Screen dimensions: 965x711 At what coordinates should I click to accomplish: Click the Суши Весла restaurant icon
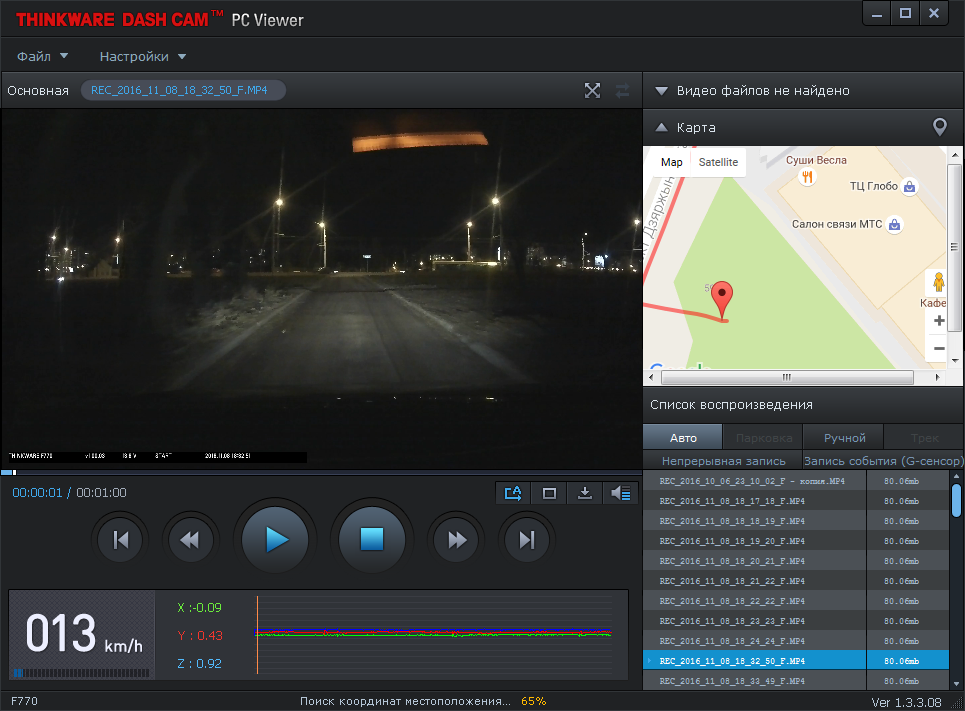click(x=807, y=177)
